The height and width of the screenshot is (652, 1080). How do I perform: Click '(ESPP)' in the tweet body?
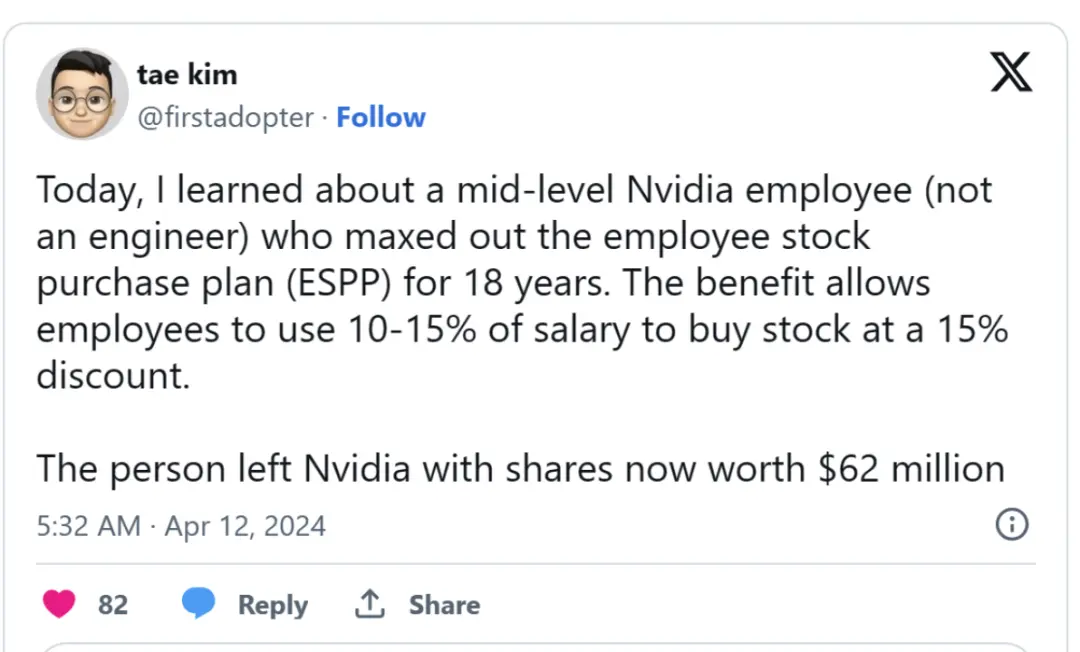click(338, 283)
